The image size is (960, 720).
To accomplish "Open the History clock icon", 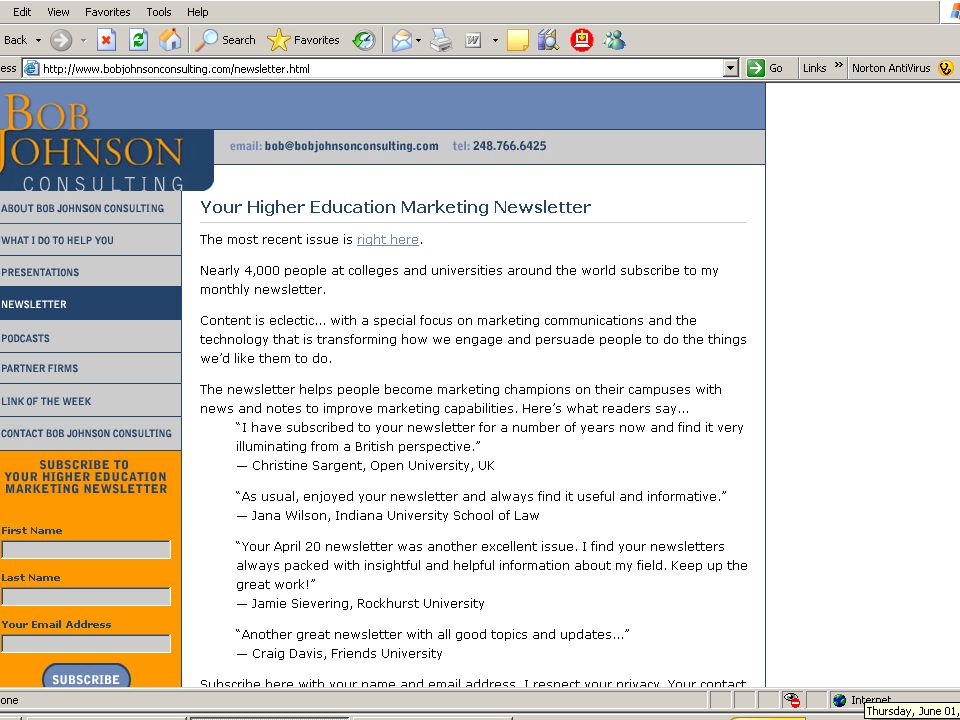I will 364,40.
